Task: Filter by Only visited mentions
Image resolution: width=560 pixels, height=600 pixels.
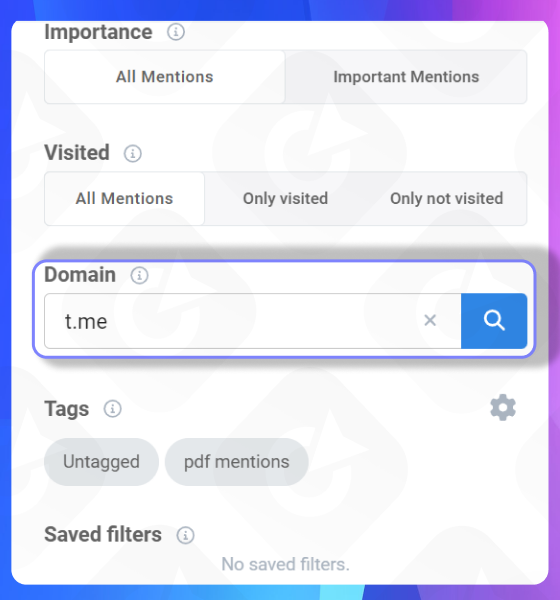Action: (286, 199)
